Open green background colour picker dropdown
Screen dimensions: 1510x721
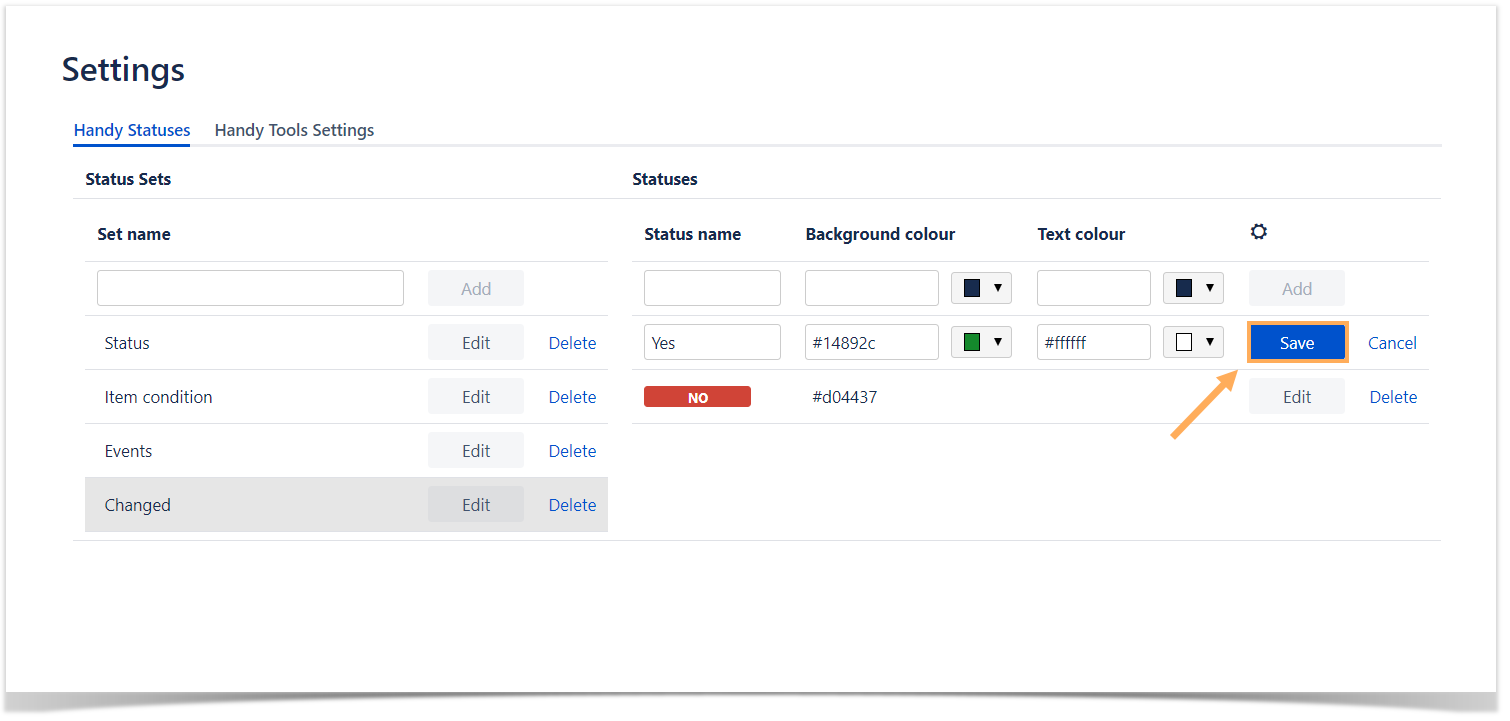coord(981,343)
